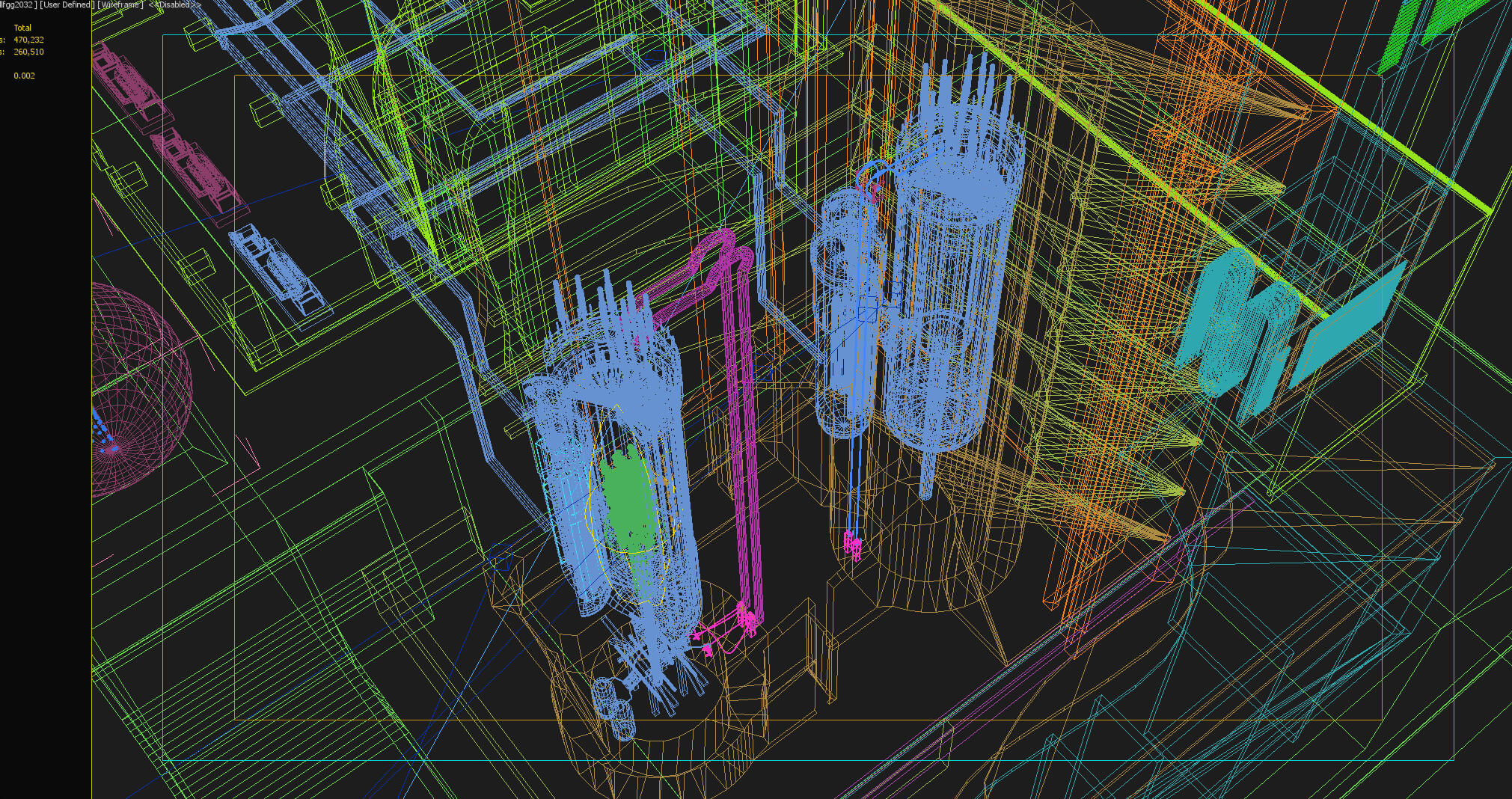
Task: Click the 'Total' statistics header text
Action: 22,28
